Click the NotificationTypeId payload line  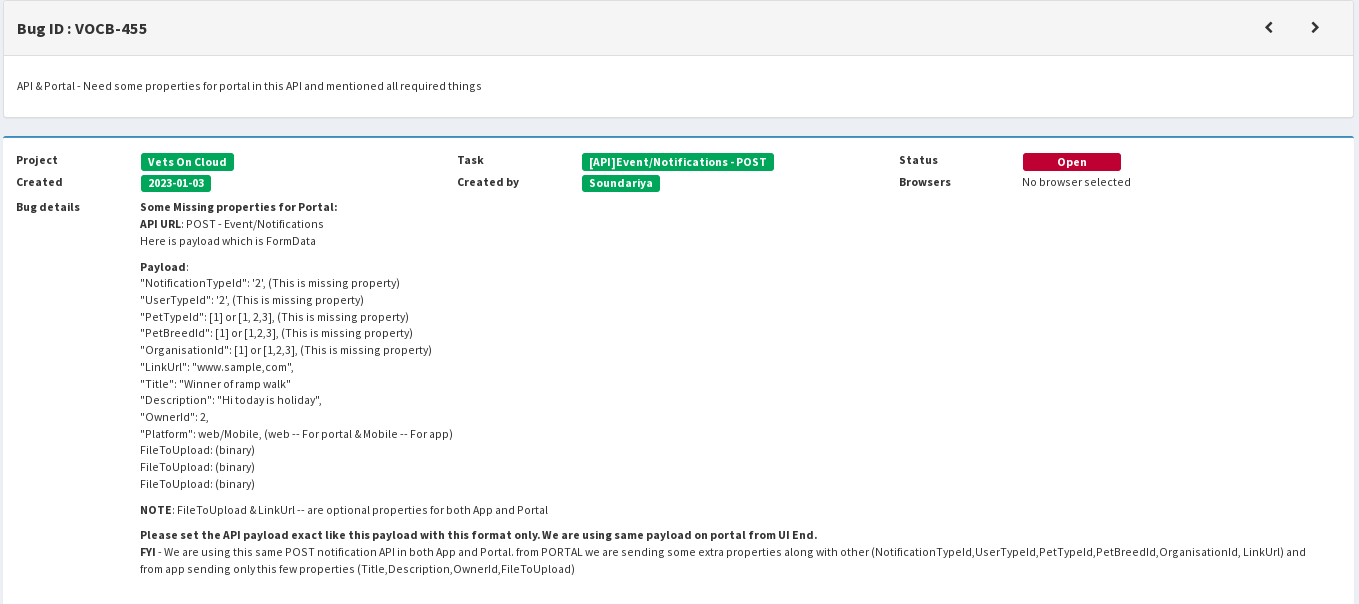(x=269, y=283)
